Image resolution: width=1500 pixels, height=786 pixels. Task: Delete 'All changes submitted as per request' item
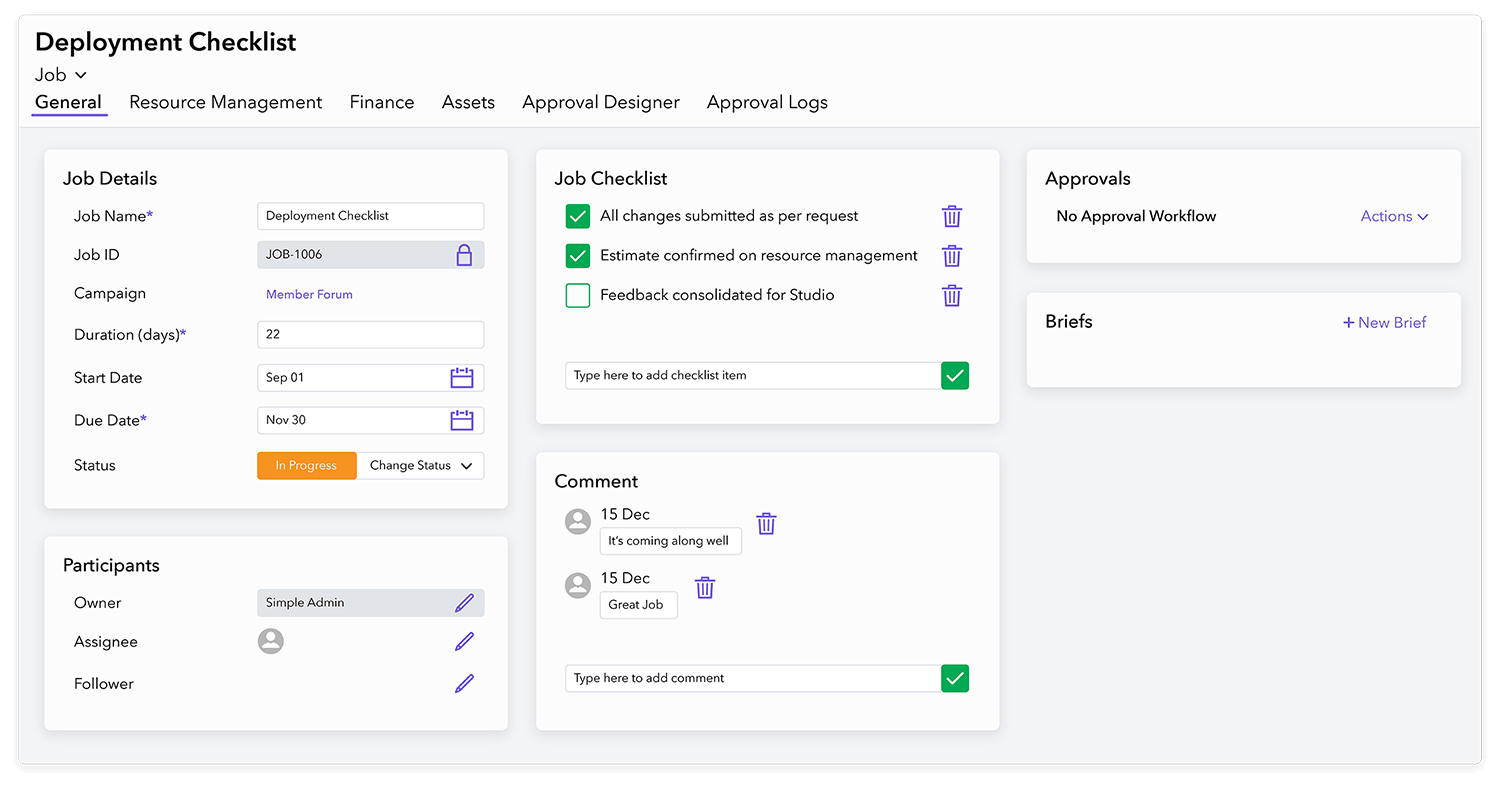pos(952,216)
